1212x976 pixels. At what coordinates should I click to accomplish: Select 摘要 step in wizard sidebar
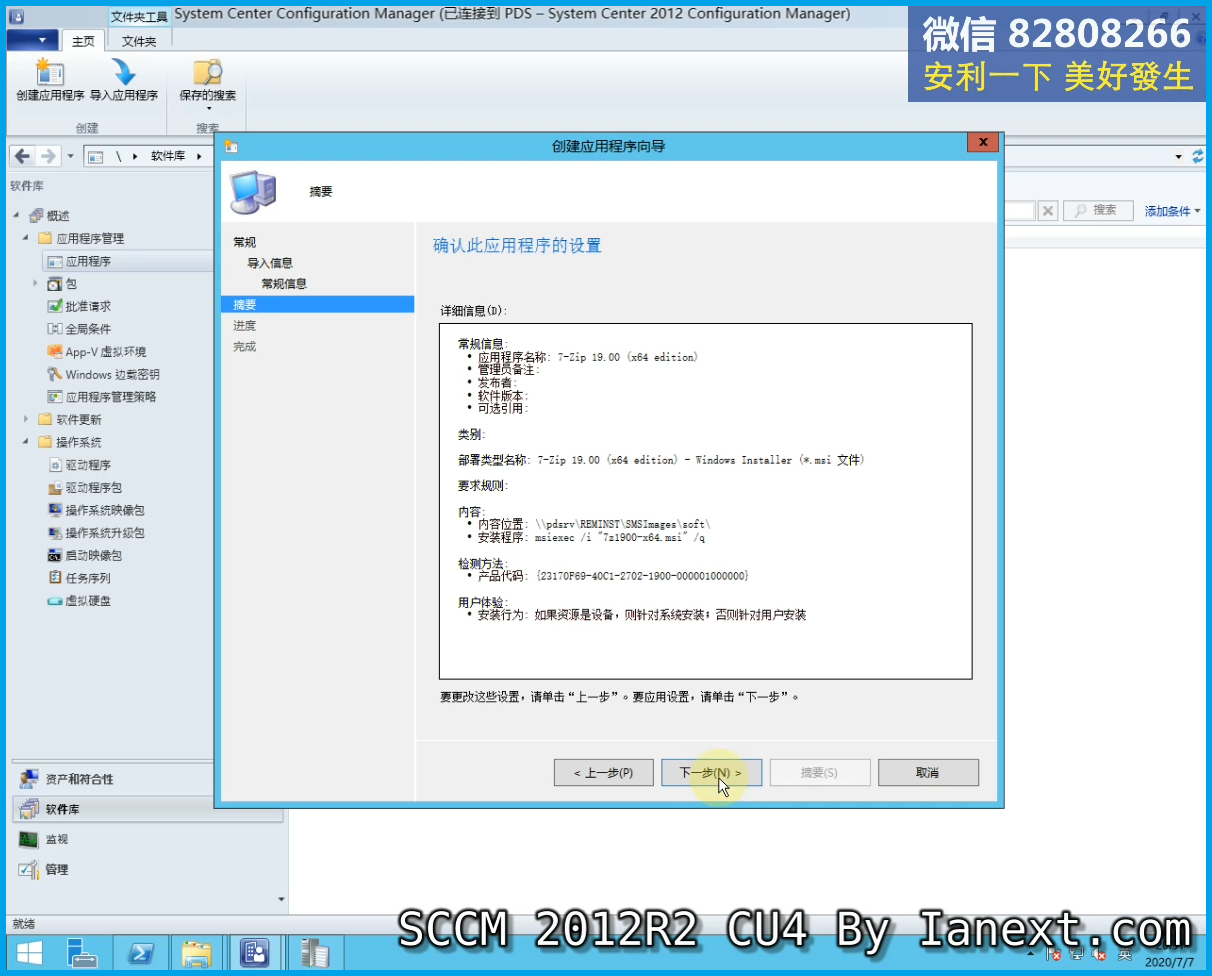click(x=317, y=305)
